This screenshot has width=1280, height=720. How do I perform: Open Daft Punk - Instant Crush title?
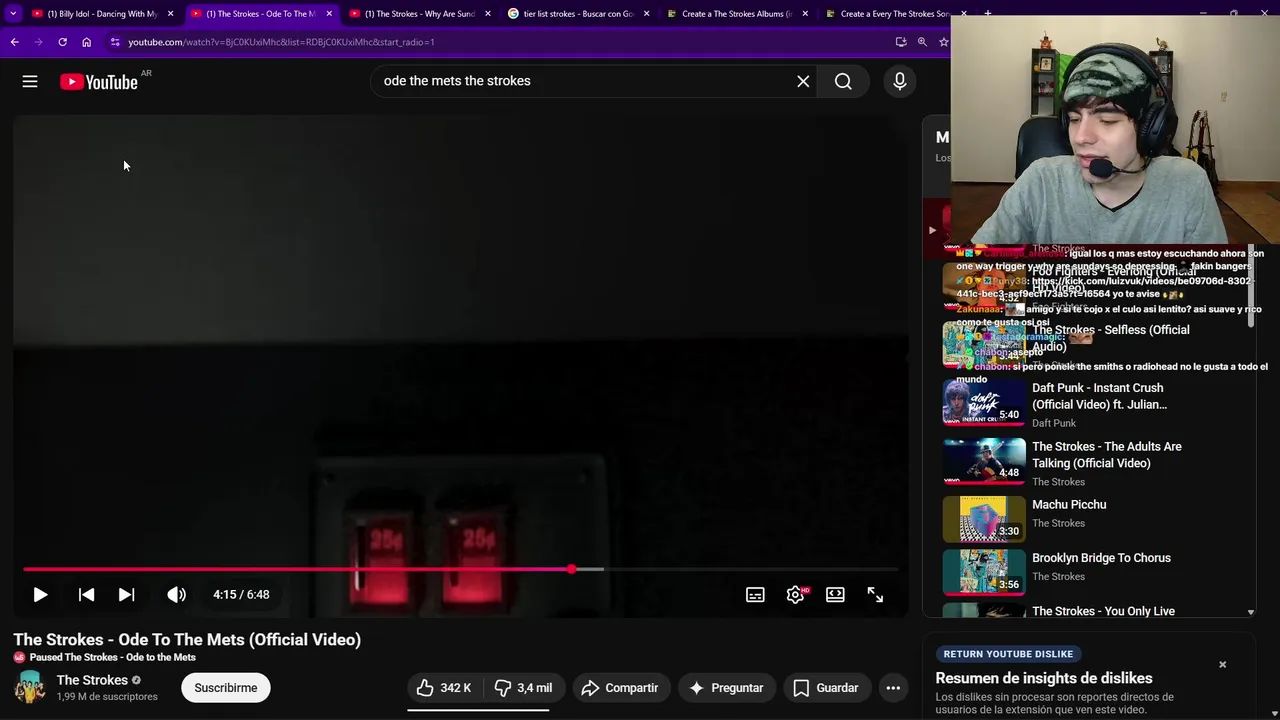[1099, 396]
